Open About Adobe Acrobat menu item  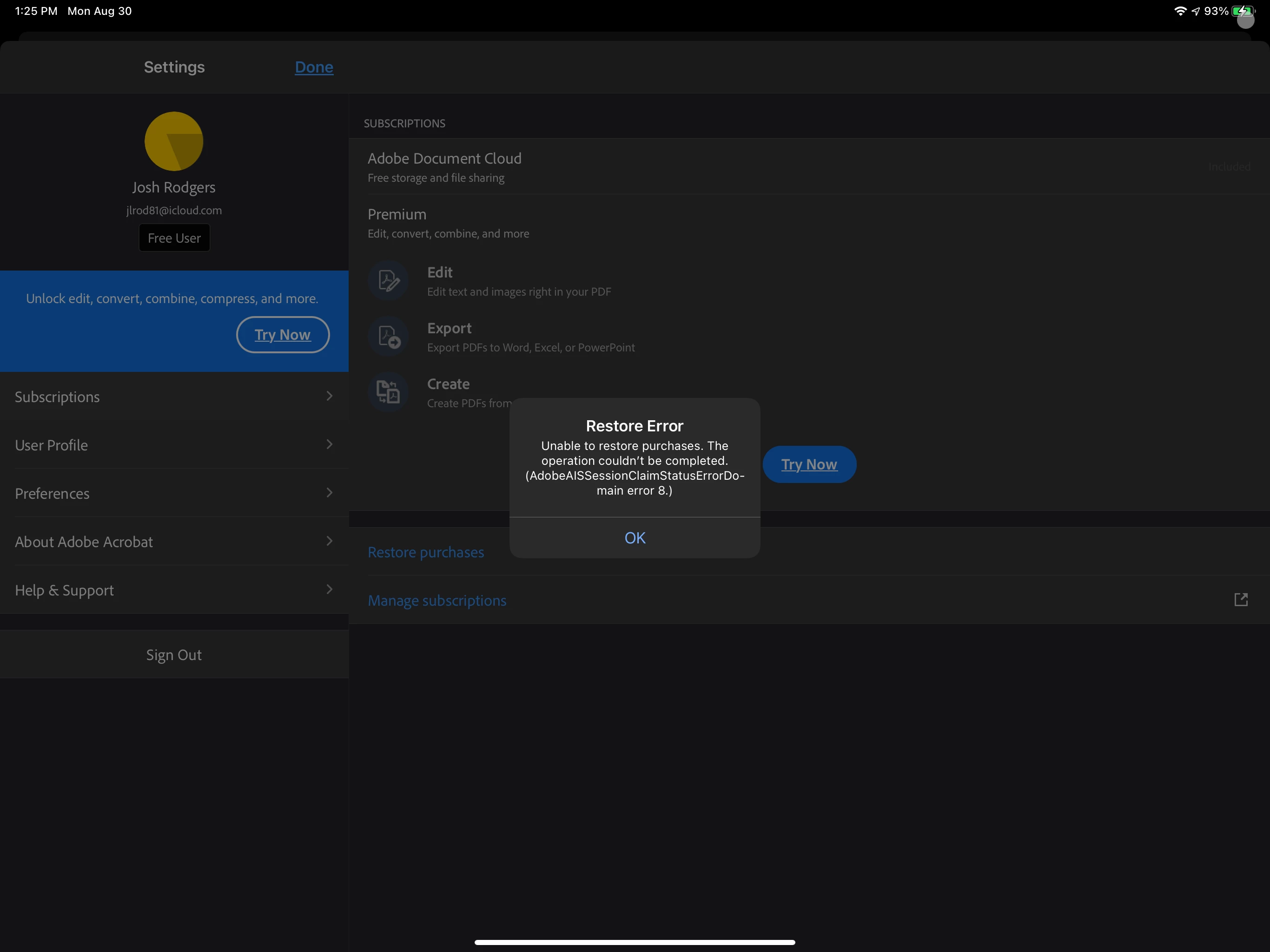click(x=84, y=542)
